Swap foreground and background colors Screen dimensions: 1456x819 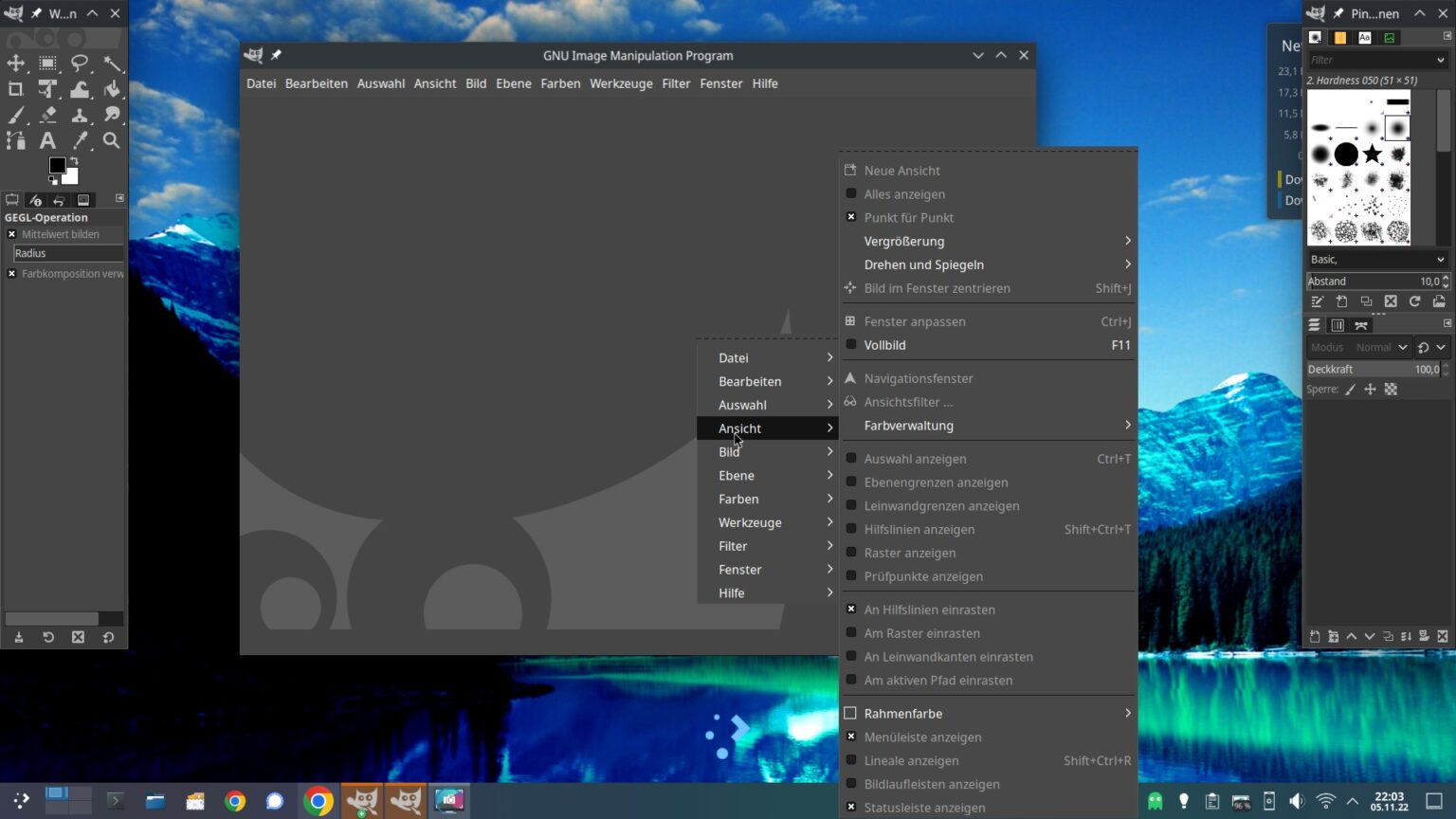pyautogui.click(x=74, y=161)
